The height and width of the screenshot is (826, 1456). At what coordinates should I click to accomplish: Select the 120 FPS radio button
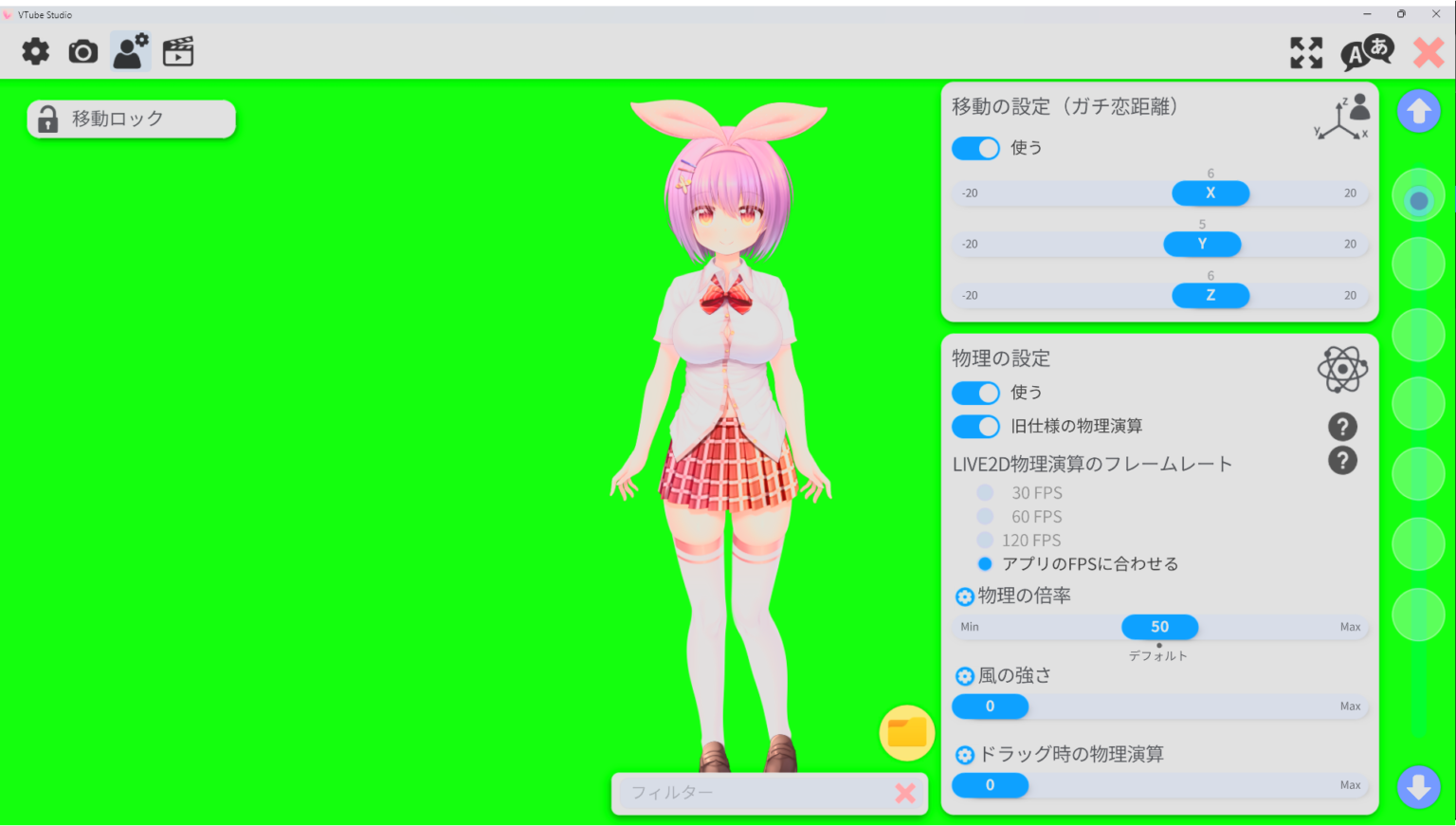985,540
